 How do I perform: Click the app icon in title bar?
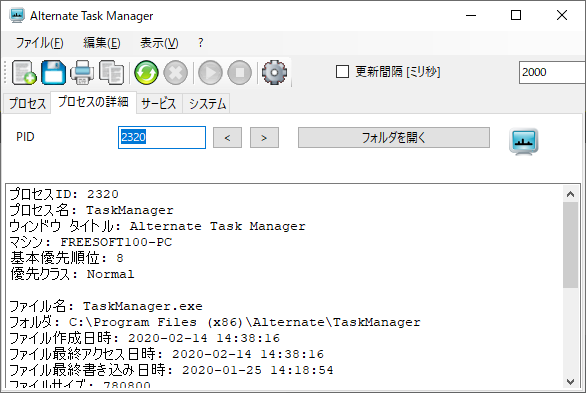[x=17, y=15]
